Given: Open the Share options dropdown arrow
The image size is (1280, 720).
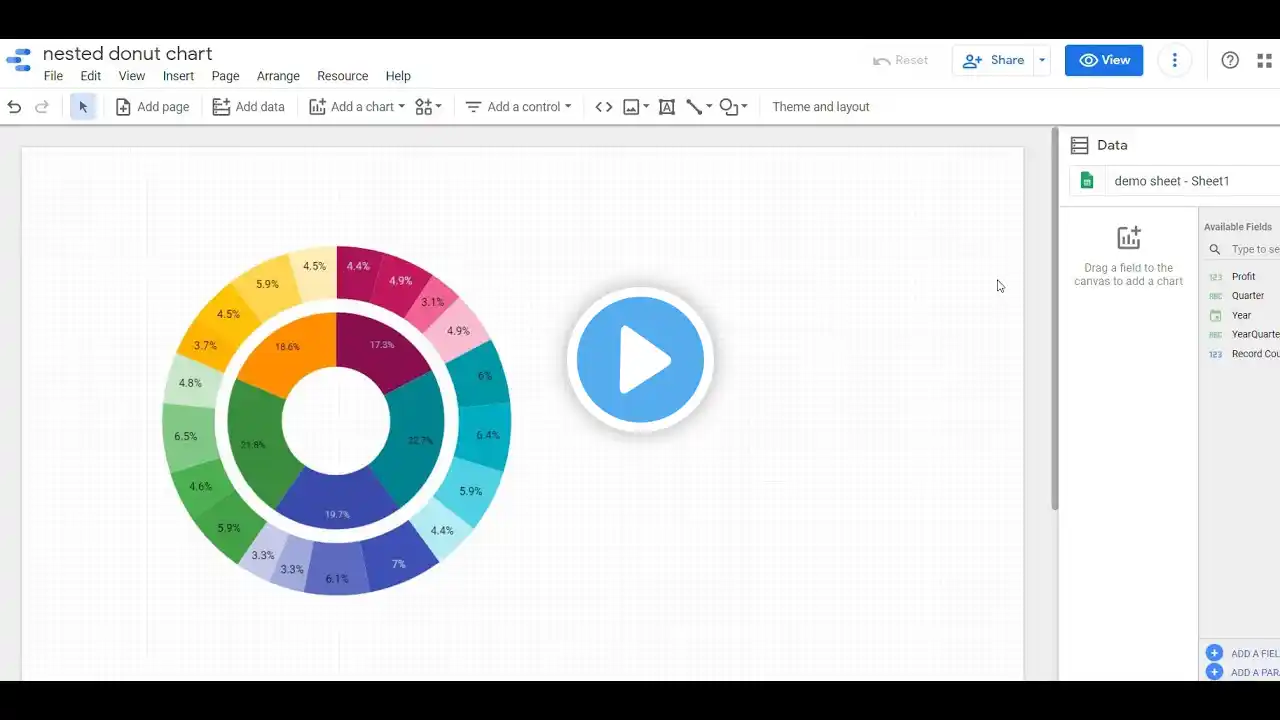Looking at the screenshot, I should click(1042, 60).
